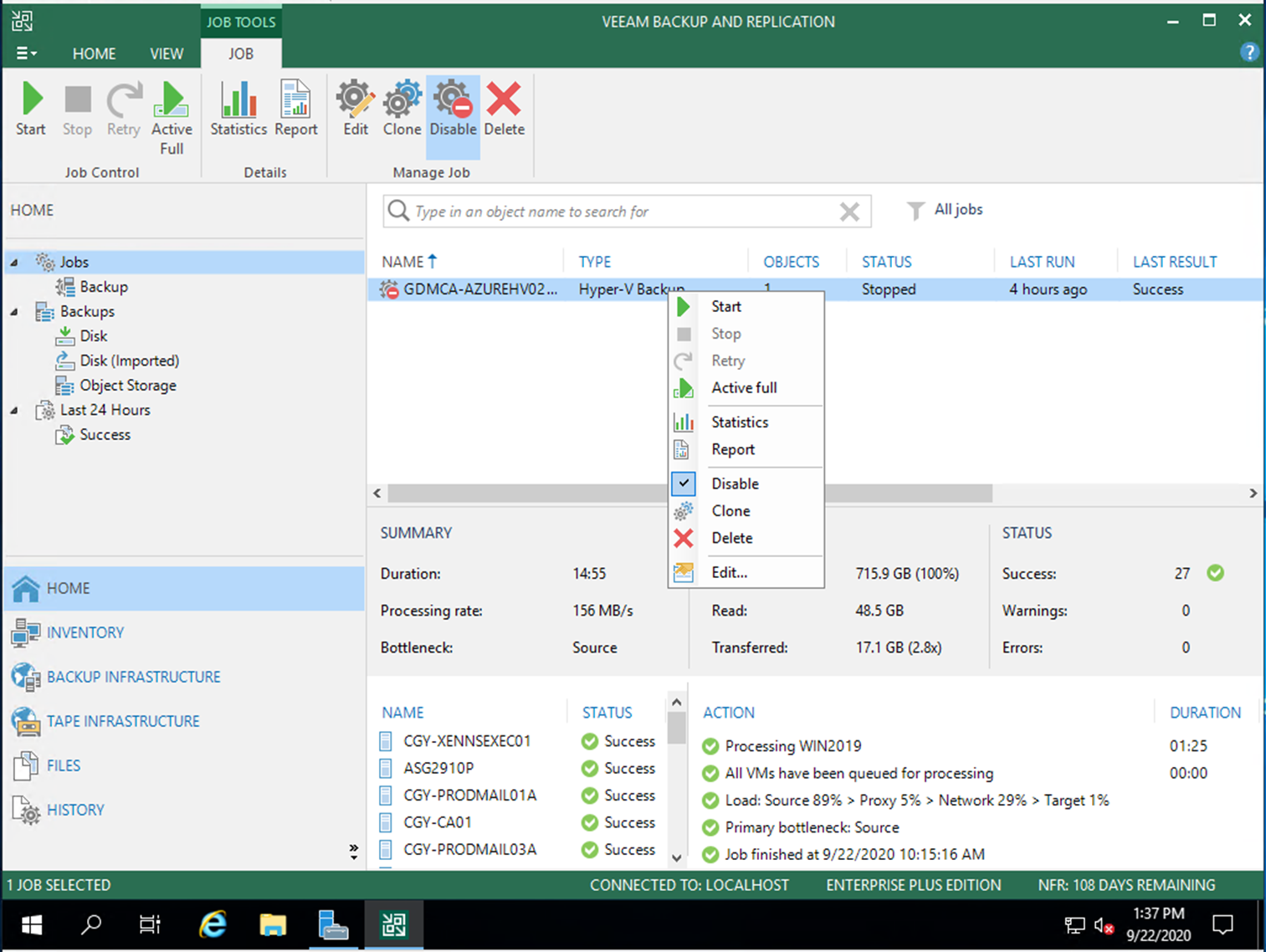Open the help question mark icon
Screen dimensions: 1266x952
pyautogui.click(x=1249, y=53)
